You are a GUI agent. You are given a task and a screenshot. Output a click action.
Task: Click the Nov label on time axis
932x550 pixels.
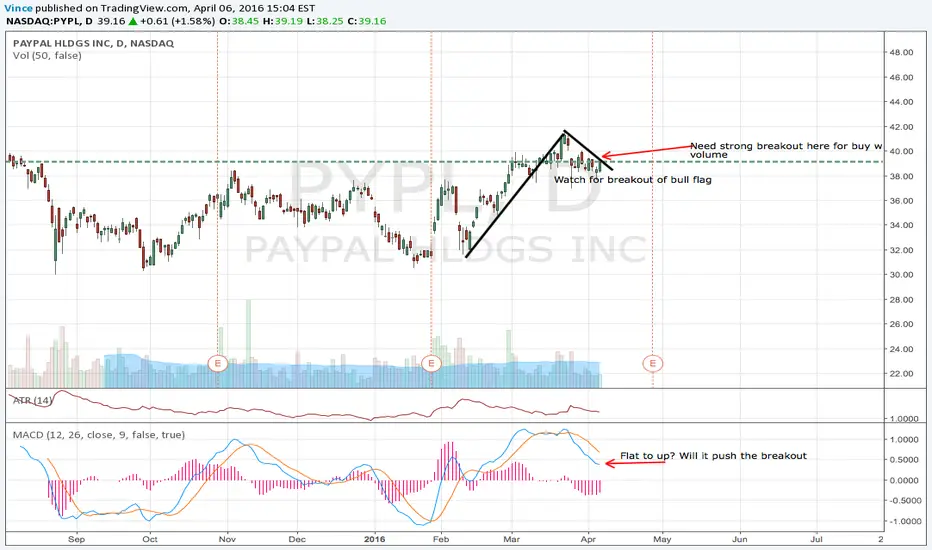(227, 539)
